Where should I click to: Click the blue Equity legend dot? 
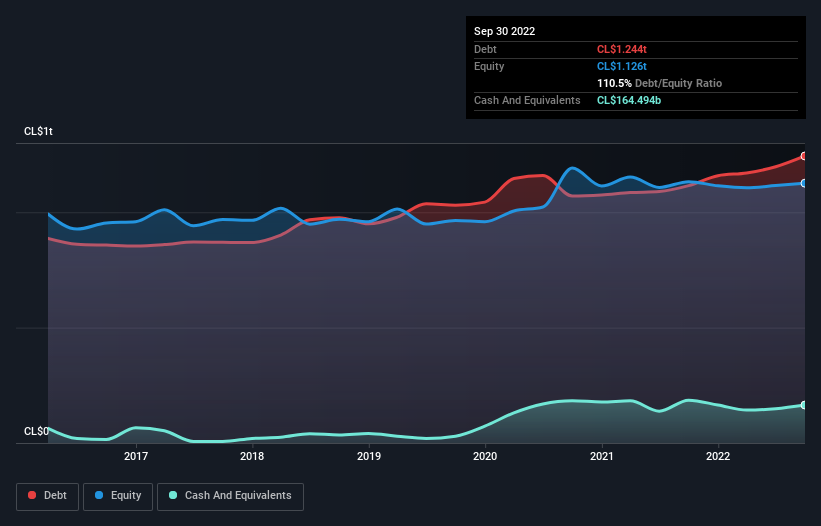99,495
